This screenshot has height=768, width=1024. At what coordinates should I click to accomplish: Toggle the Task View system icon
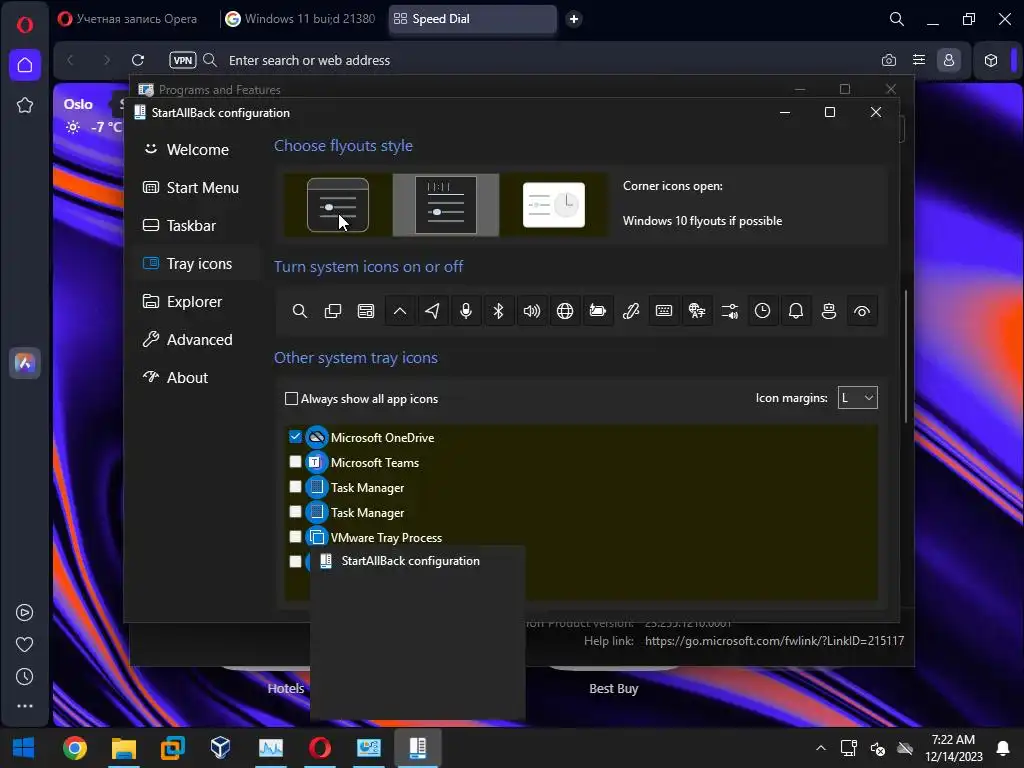point(333,311)
